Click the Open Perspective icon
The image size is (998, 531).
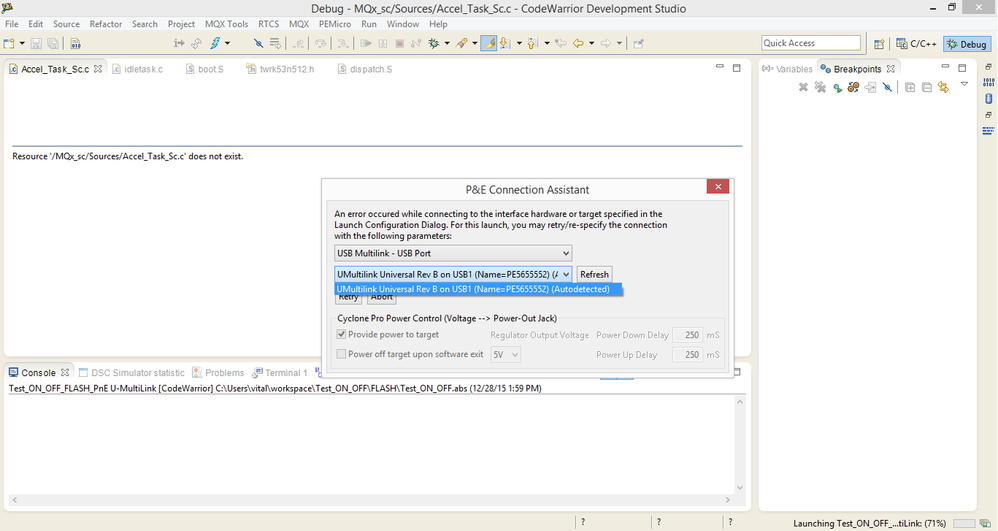(x=879, y=43)
